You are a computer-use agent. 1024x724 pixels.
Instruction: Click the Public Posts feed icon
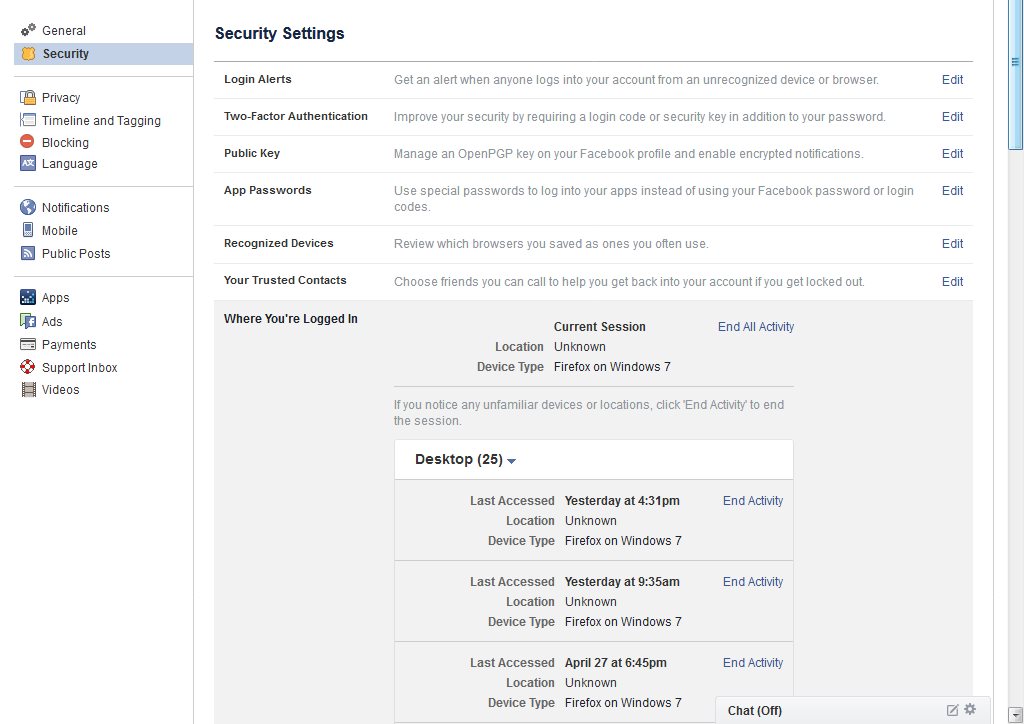coord(28,253)
